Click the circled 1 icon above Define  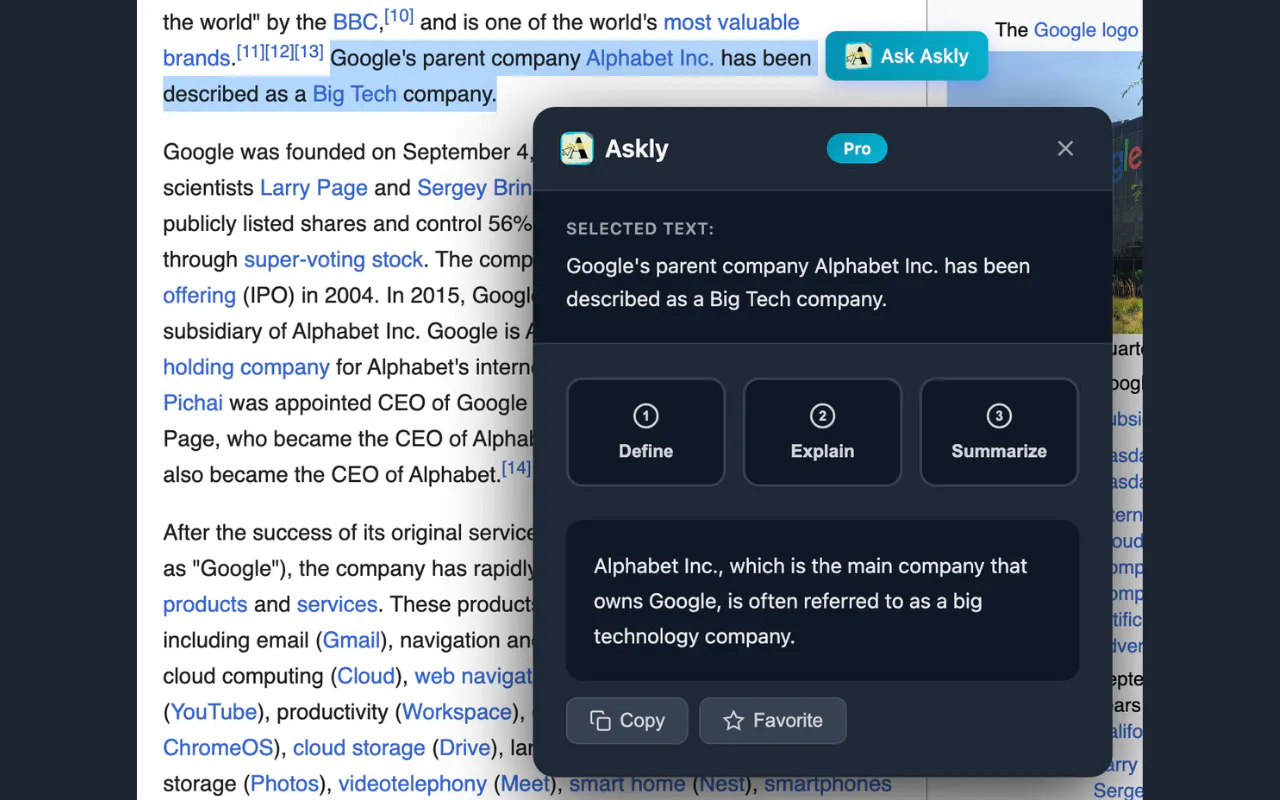(x=646, y=416)
